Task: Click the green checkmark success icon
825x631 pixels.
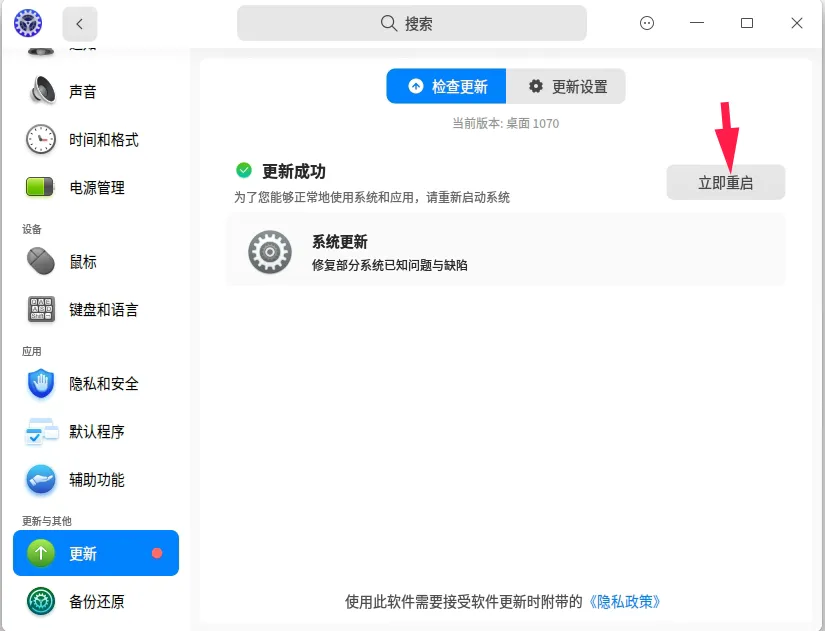Action: point(244,170)
